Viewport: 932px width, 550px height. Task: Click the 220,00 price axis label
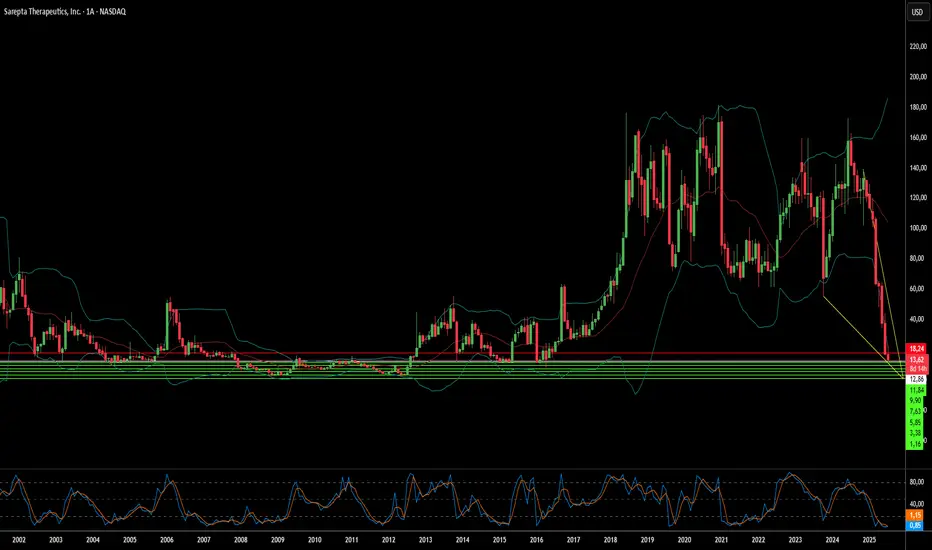pos(918,46)
